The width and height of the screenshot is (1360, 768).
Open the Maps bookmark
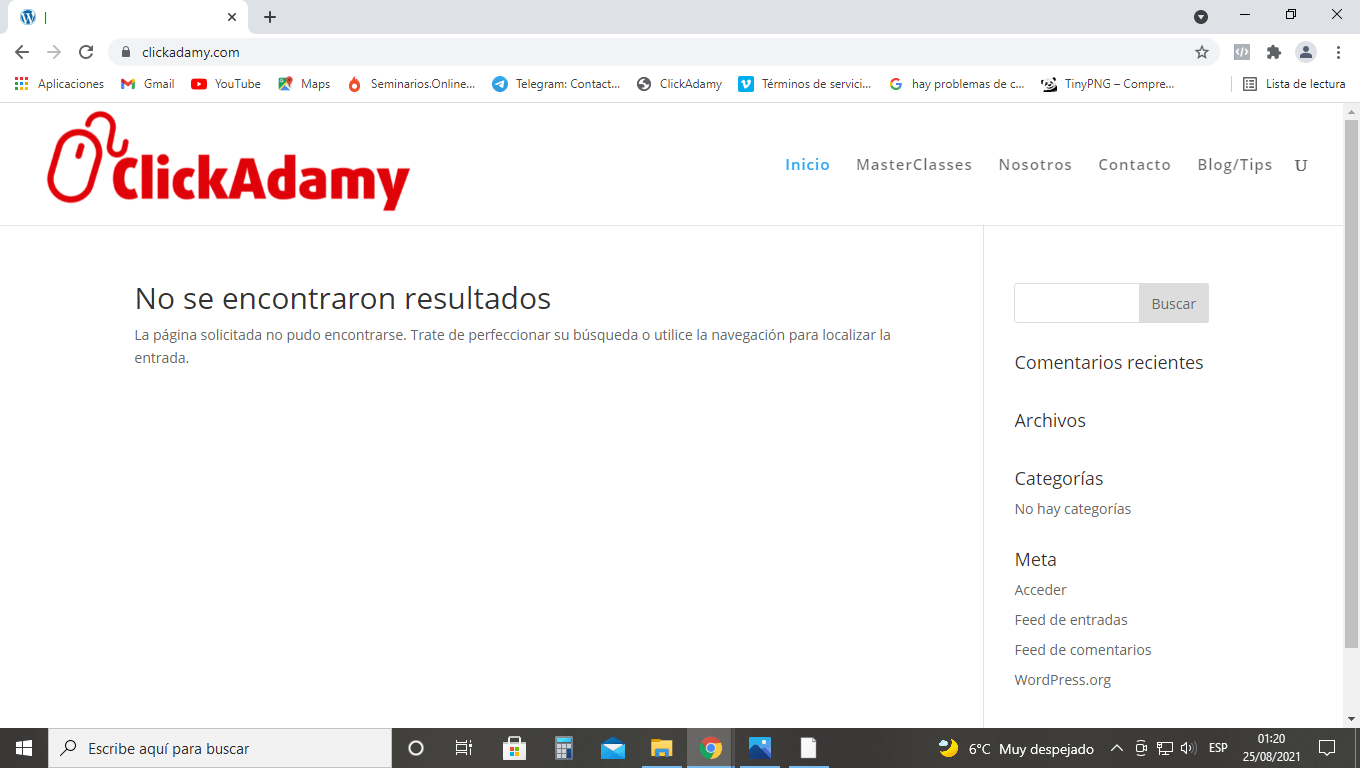(x=304, y=84)
